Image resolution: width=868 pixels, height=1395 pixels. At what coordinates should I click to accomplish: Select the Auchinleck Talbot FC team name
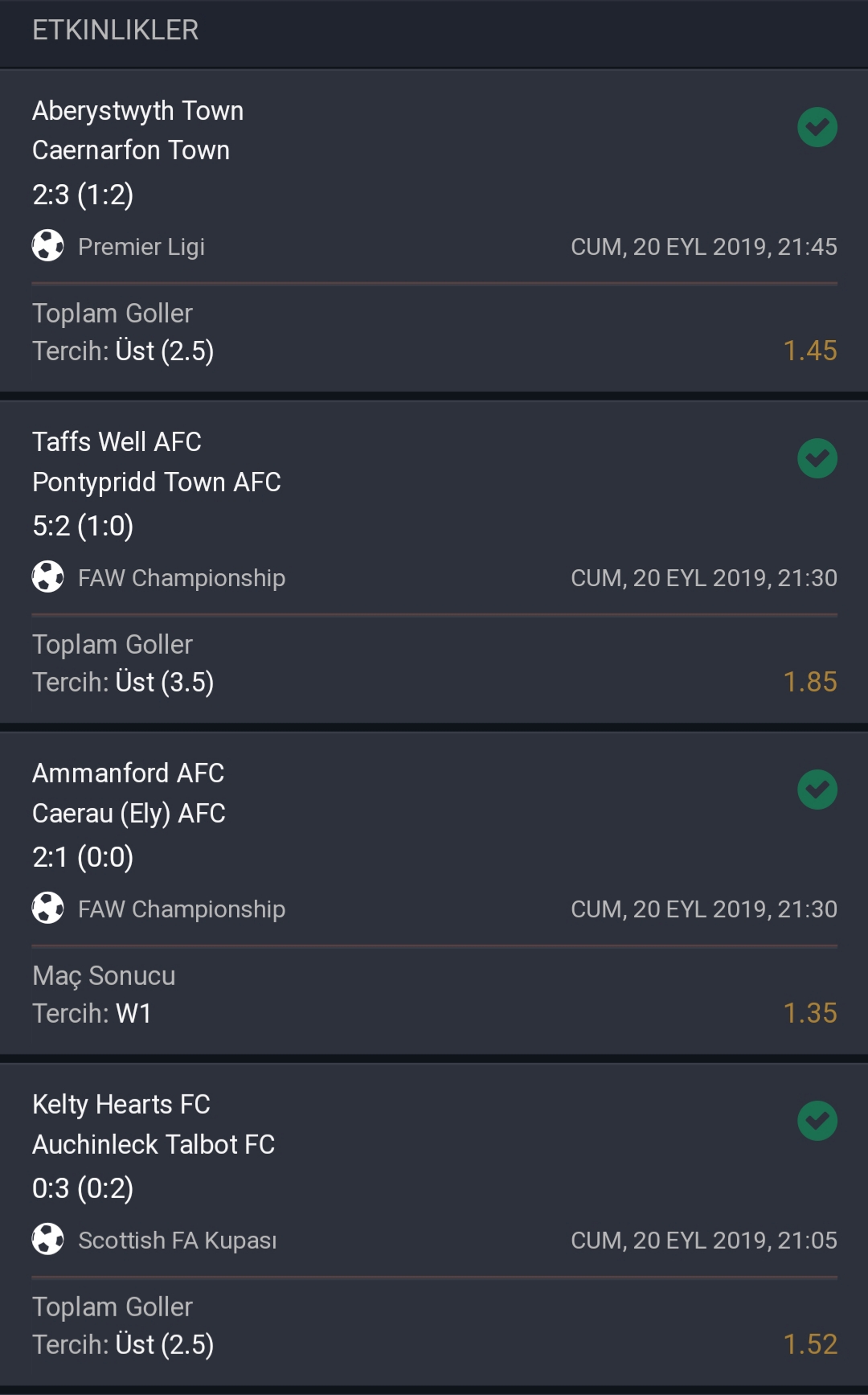point(154,1144)
